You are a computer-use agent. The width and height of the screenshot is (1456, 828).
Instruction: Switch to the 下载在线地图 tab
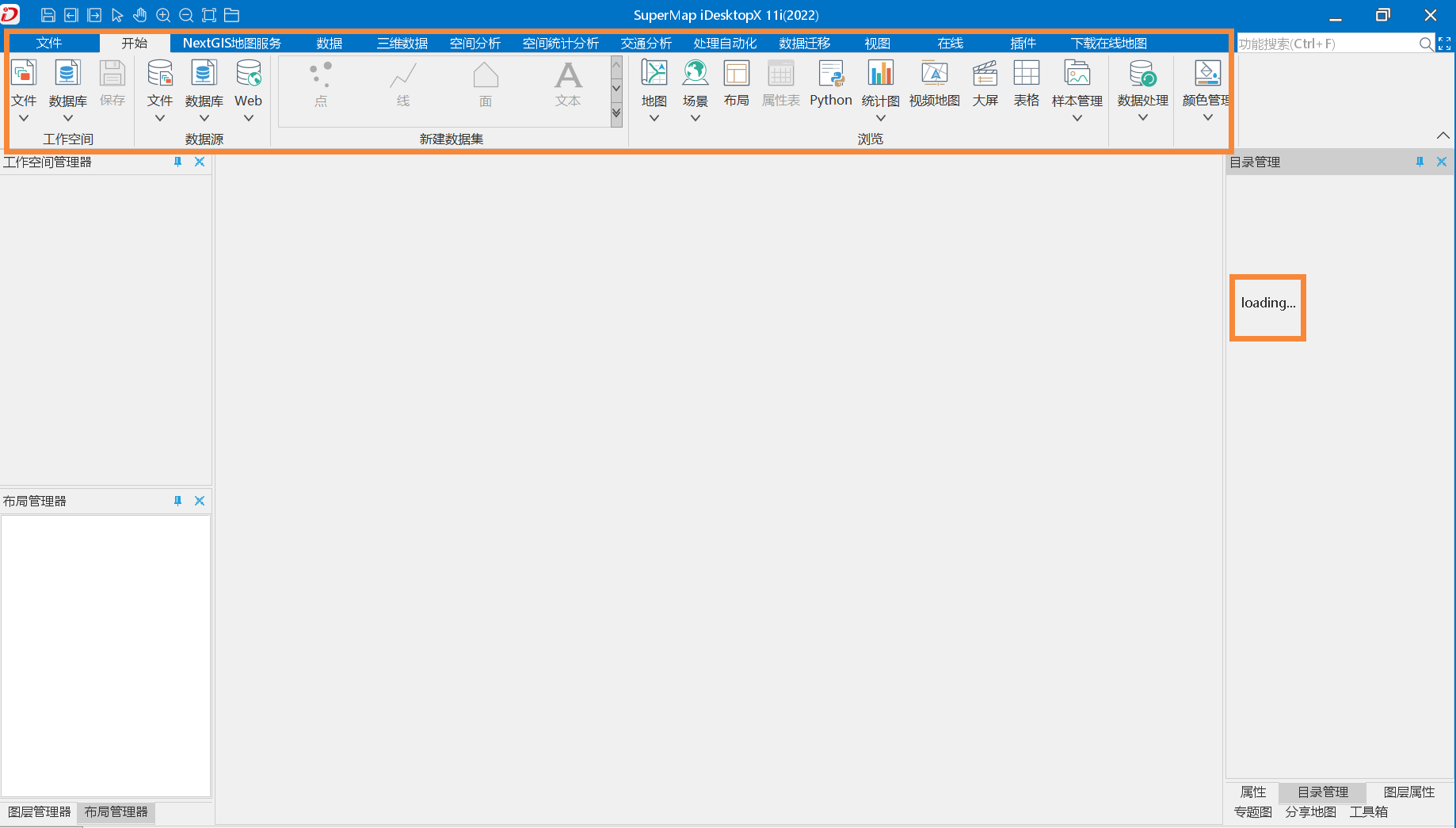tap(1109, 43)
